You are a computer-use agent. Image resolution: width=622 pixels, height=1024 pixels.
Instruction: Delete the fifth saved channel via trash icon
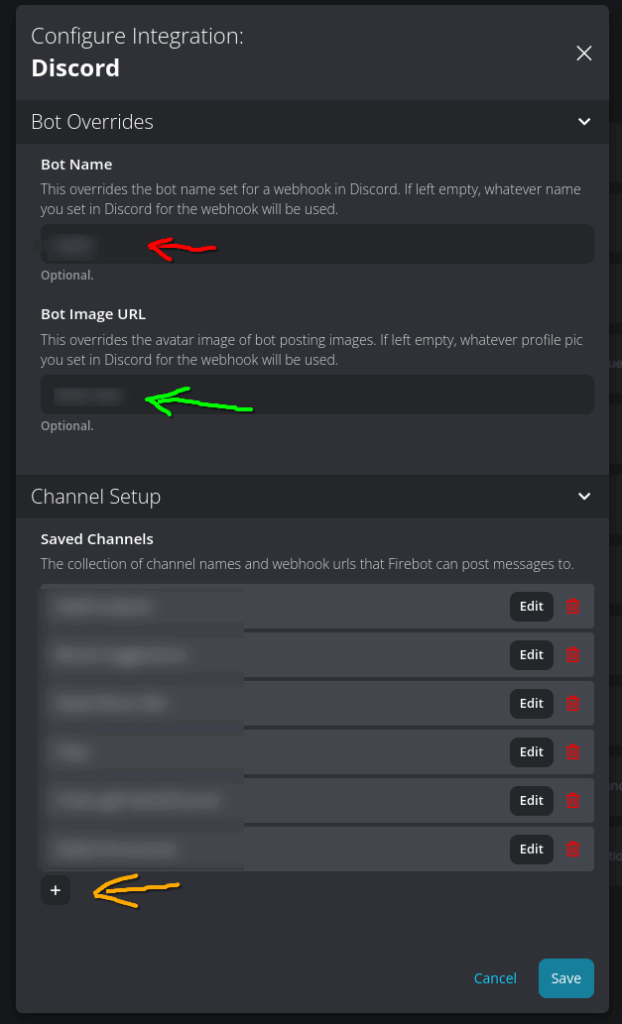tap(573, 800)
